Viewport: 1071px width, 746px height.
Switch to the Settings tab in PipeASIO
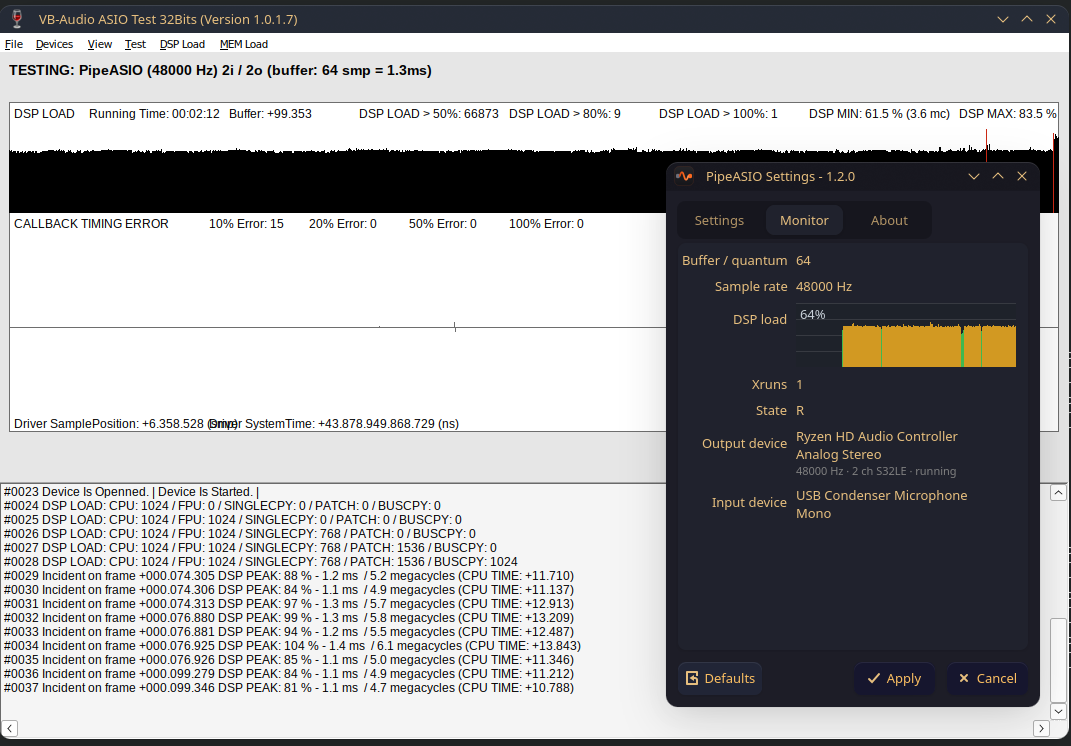[x=719, y=221]
